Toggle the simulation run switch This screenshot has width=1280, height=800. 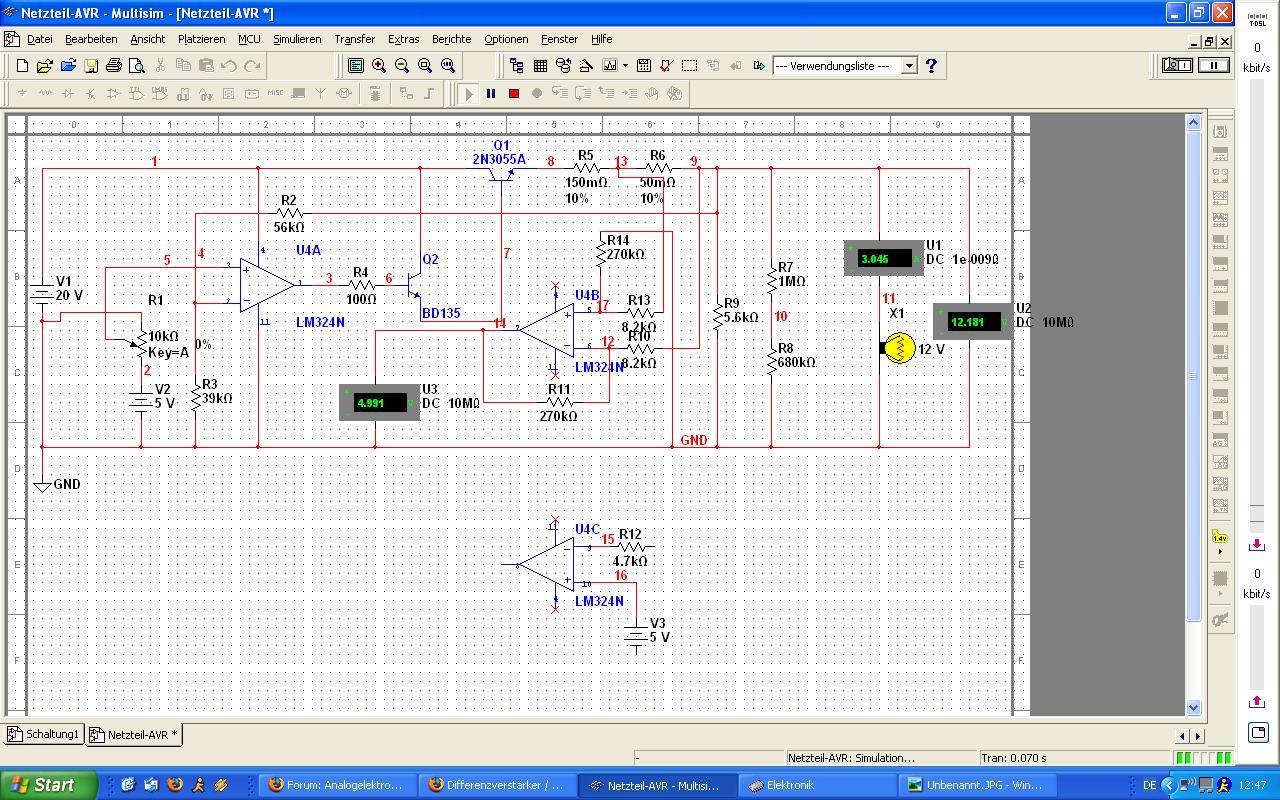pyautogui.click(x=1177, y=65)
